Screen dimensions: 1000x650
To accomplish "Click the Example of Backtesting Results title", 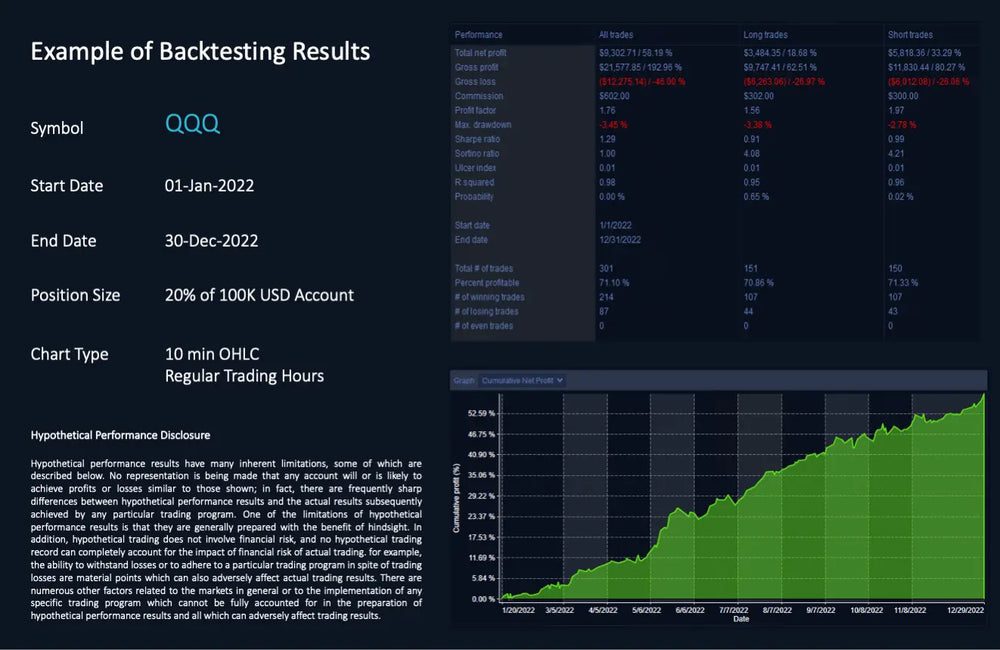I will click(200, 51).
